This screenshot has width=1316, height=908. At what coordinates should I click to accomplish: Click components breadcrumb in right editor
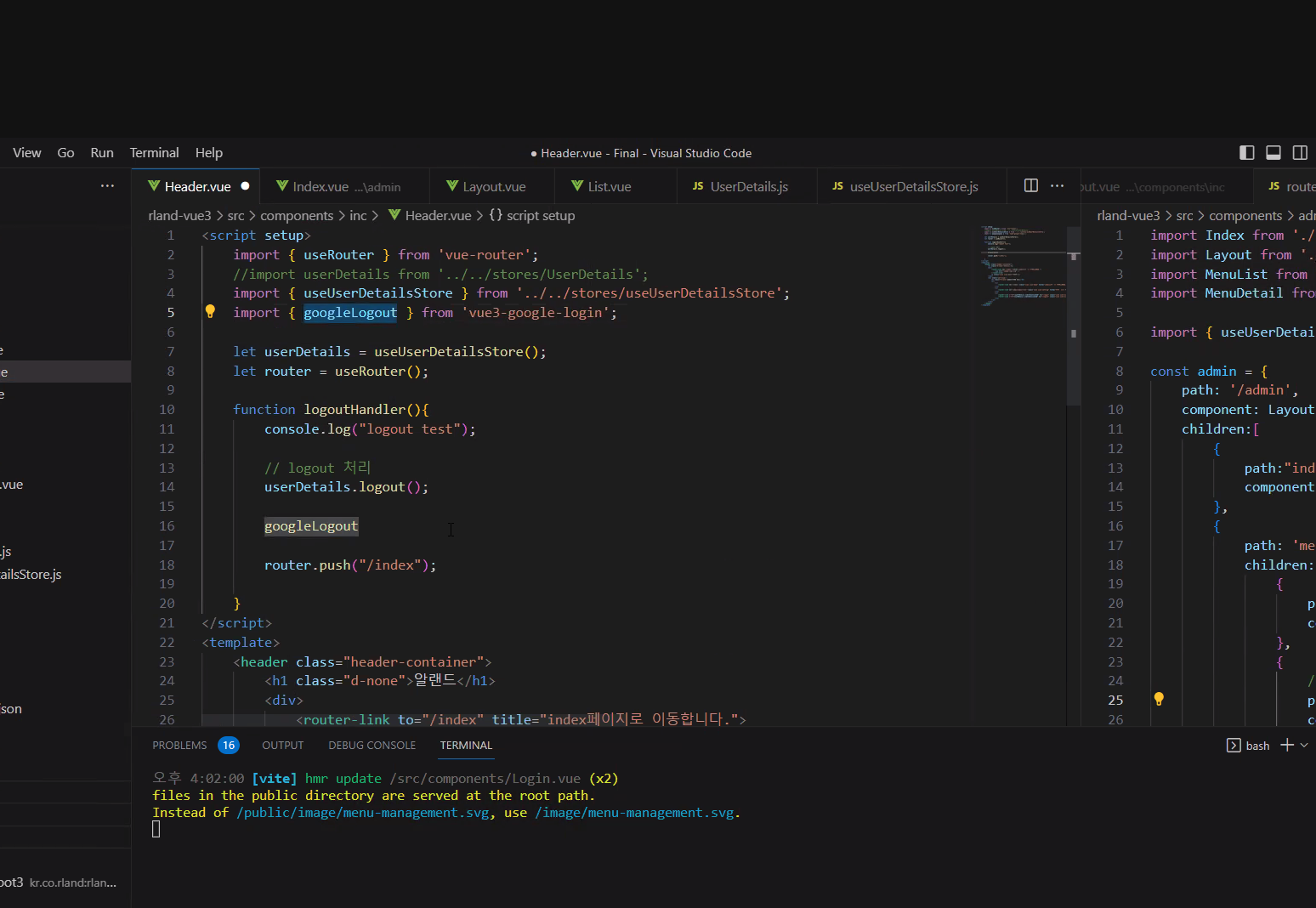[x=1245, y=215]
